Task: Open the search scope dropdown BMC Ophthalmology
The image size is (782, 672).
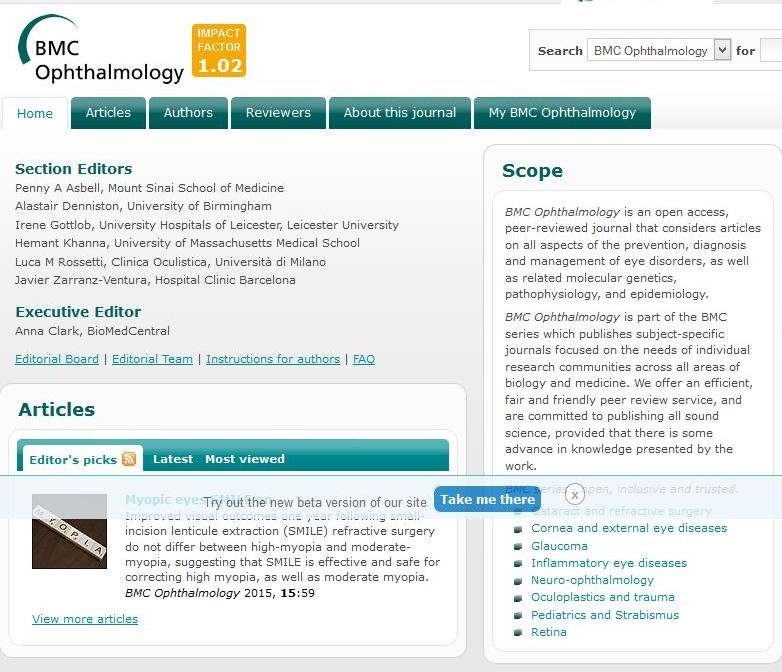Action: click(x=659, y=50)
